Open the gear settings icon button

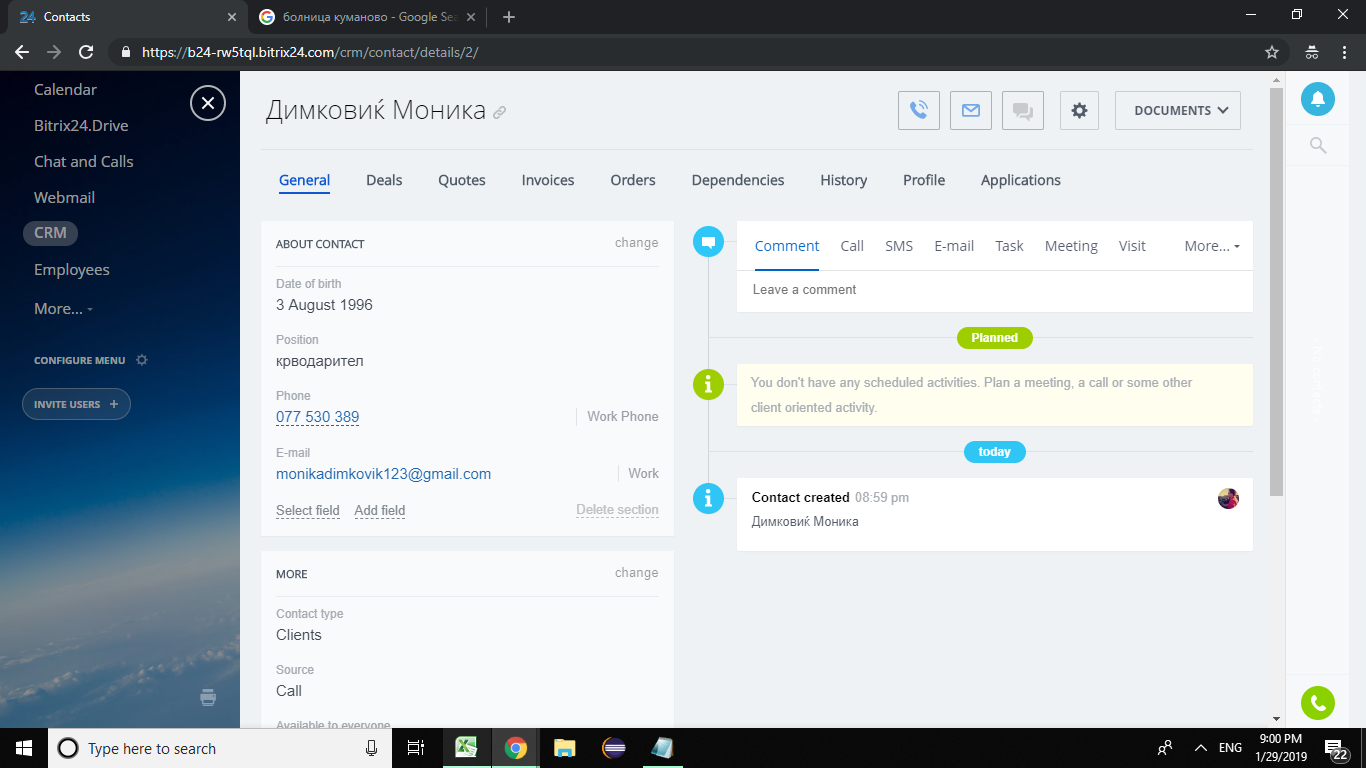1079,111
